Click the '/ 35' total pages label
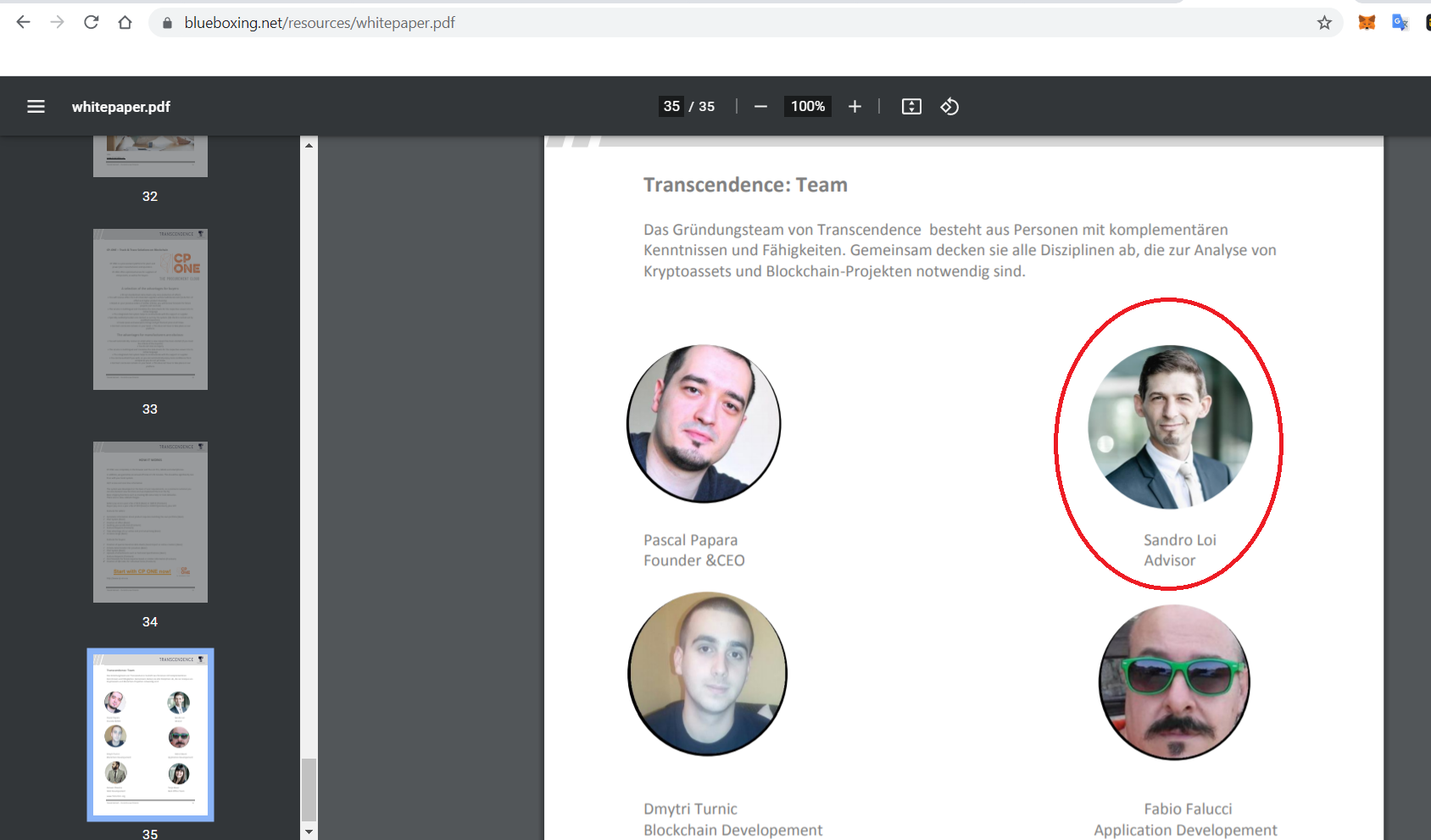Screen dimensions: 1431x840 click(x=702, y=106)
